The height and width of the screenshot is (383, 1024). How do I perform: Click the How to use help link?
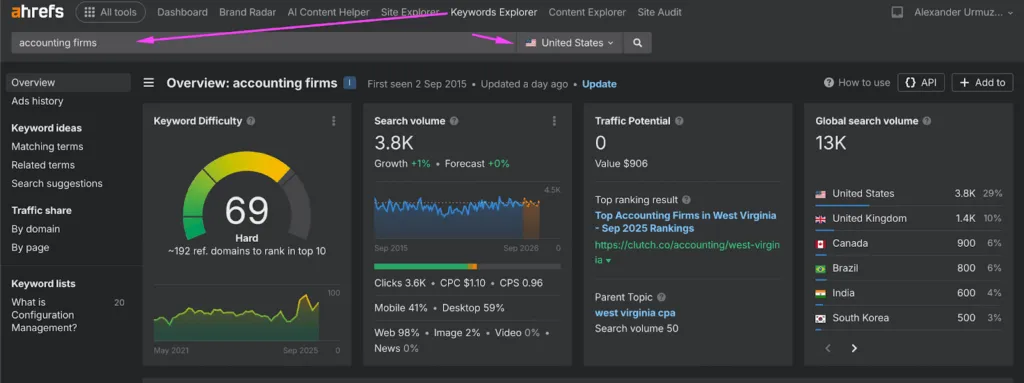[x=857, y=82]
